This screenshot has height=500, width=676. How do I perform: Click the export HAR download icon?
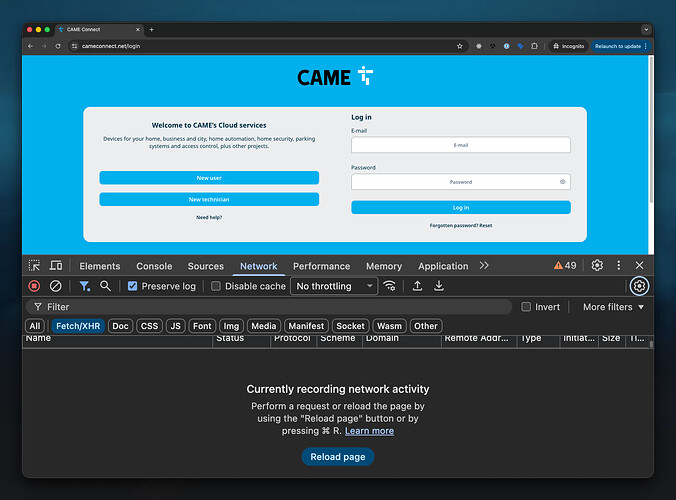(439, 286)
